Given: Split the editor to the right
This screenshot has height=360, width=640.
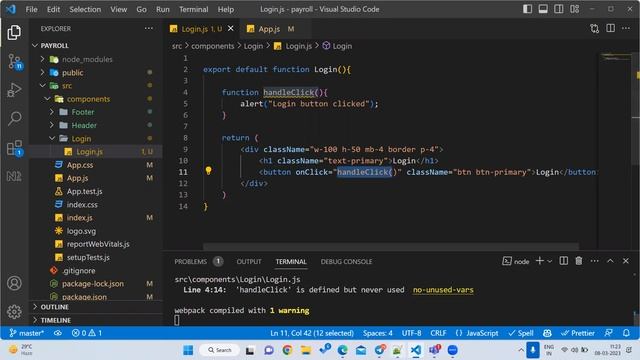Looking at the screenshot, I should pos(610,29).
